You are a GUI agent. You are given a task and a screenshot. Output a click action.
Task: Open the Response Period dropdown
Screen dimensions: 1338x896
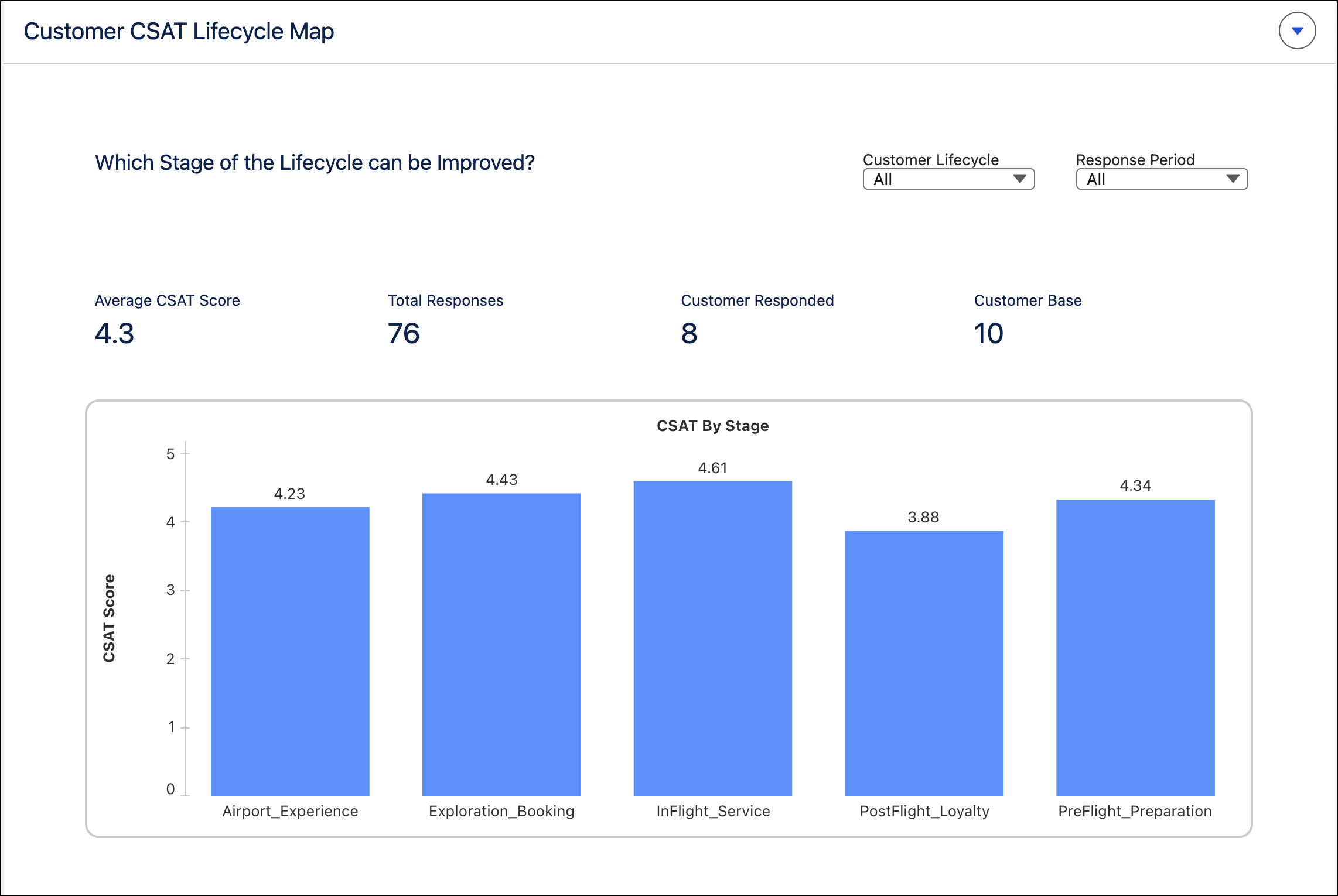pyautogui.click(x=1162, y=179)
